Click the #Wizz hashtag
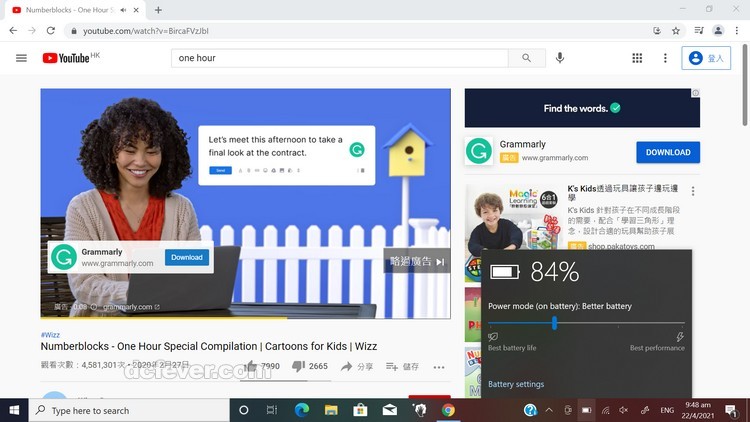 click(50, 334)
